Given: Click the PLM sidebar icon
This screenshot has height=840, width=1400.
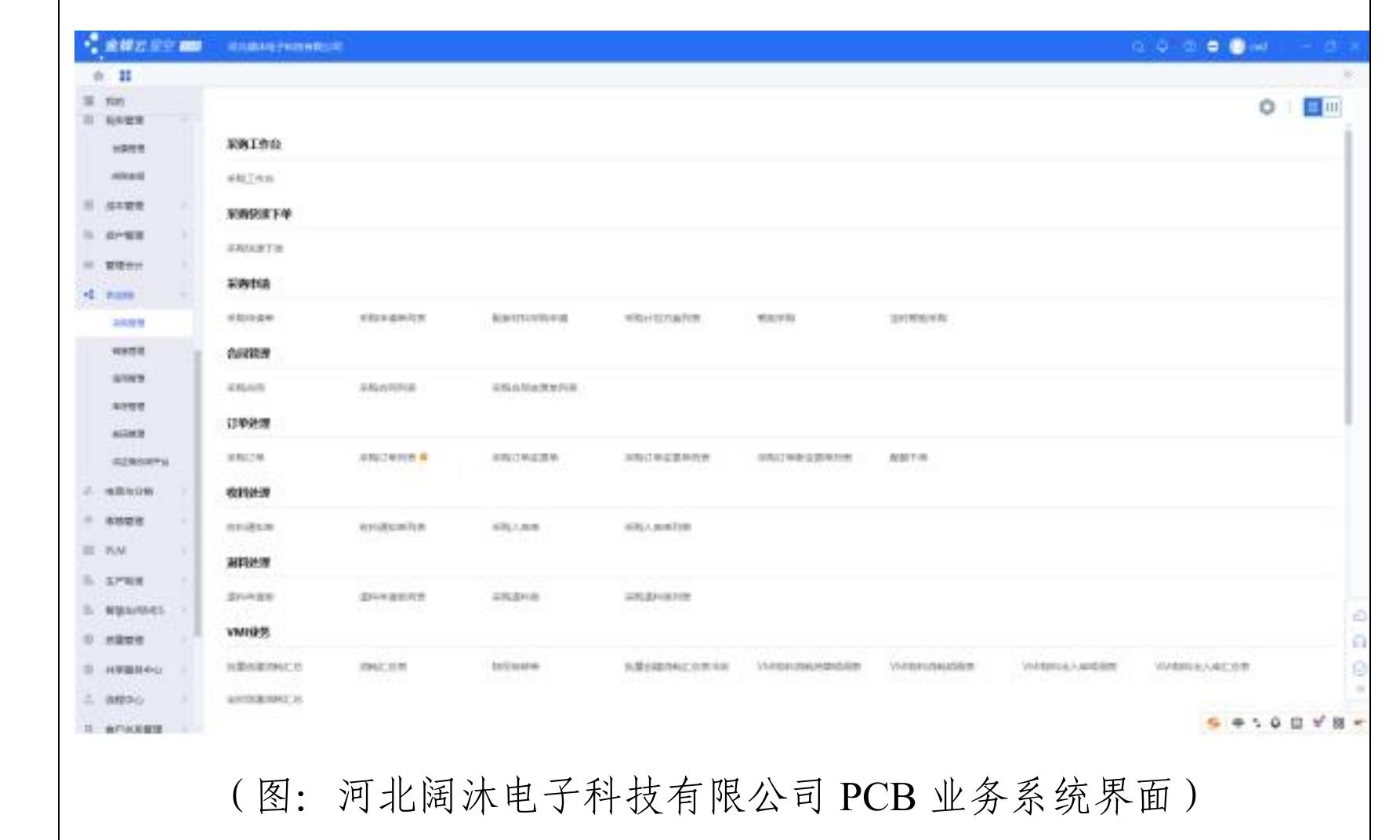Looking at the screenshot, I should (89, 551).
